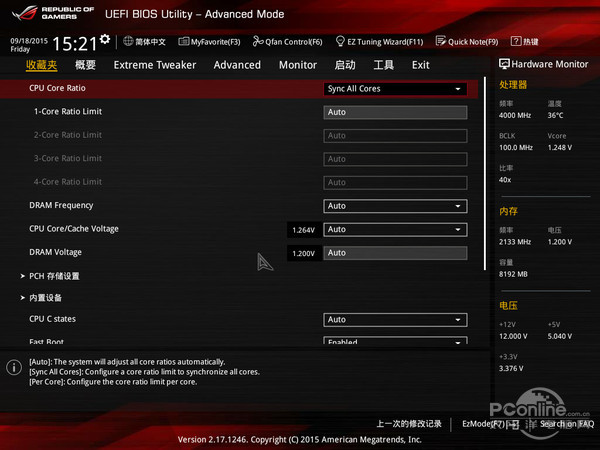This screenshot has width=600, height=450.
Task: Select the CPU Core Ratio label
Action: click(57, 88)
